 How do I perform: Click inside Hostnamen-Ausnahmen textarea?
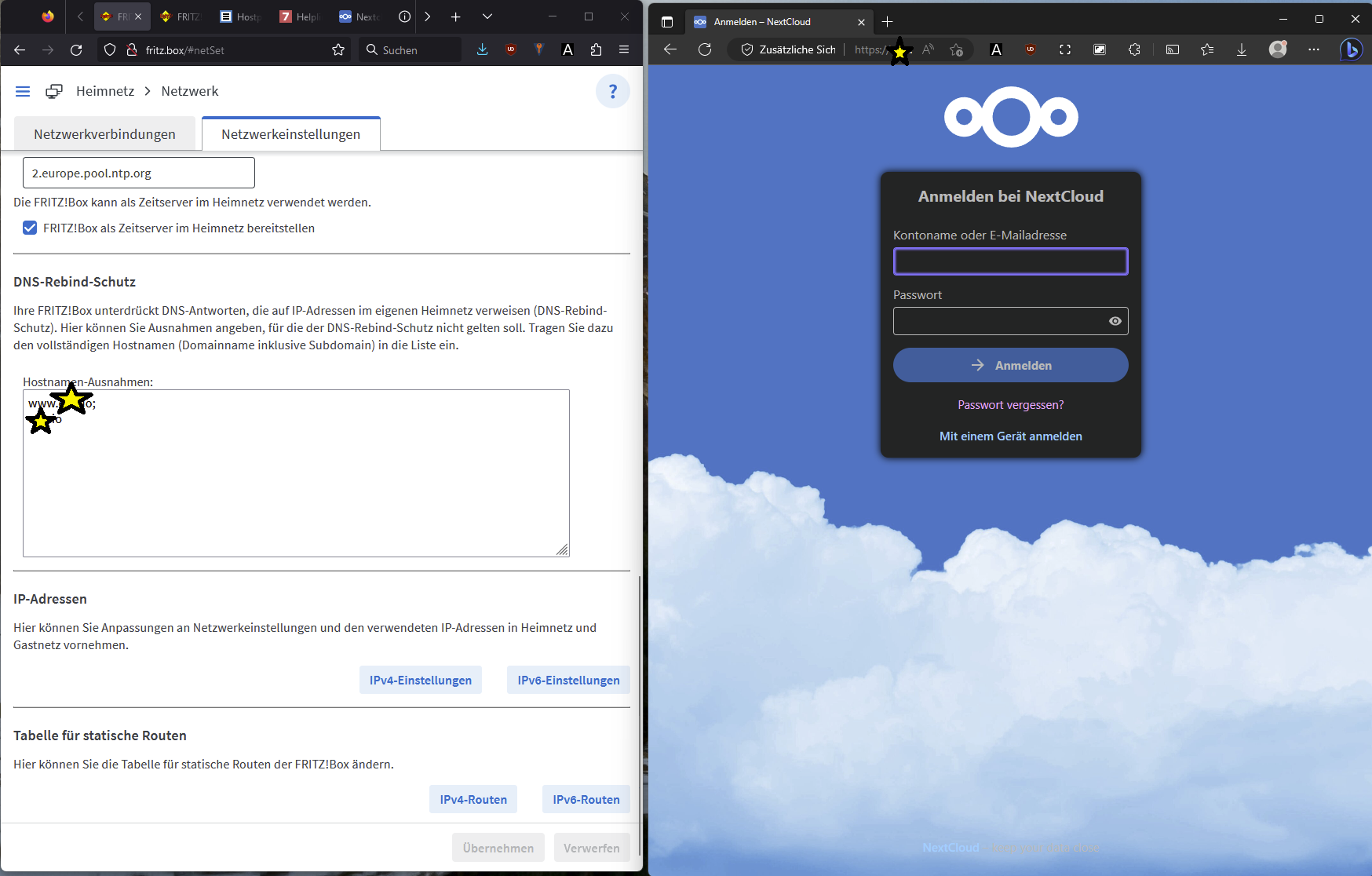click(296, 473)
